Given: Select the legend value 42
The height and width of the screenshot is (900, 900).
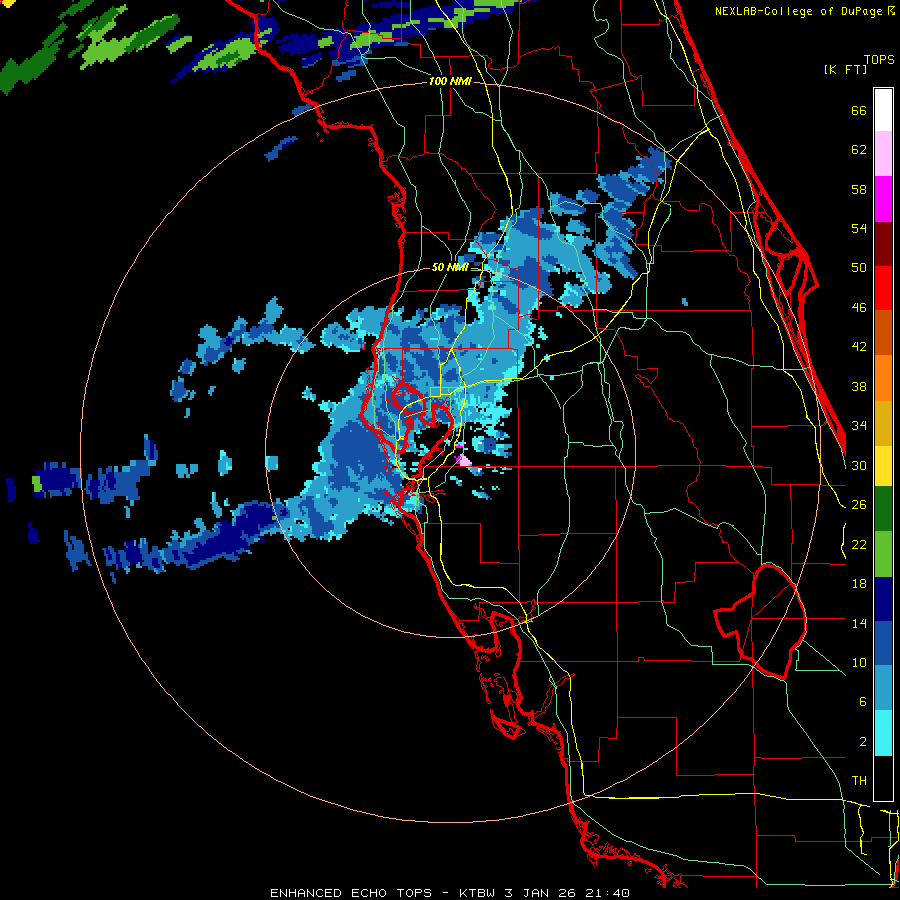Looking at the screenshot, I should (859, 347).
